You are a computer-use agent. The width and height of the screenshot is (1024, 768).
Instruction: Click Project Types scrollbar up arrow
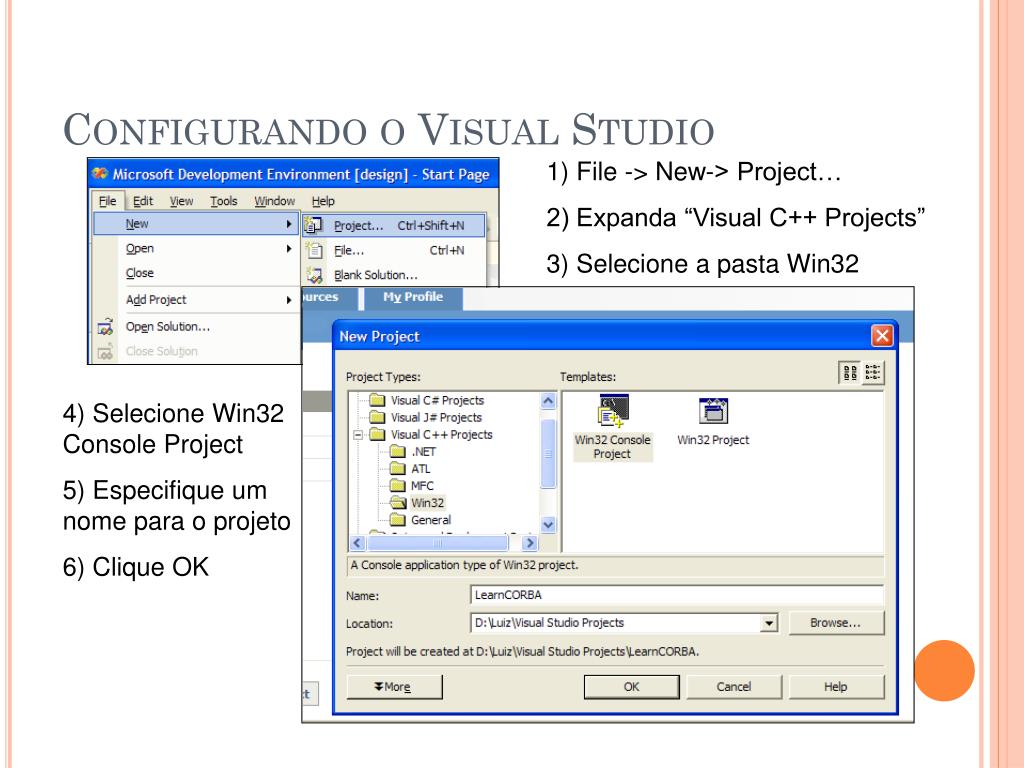pyautogui.click(x=549, y=400)
